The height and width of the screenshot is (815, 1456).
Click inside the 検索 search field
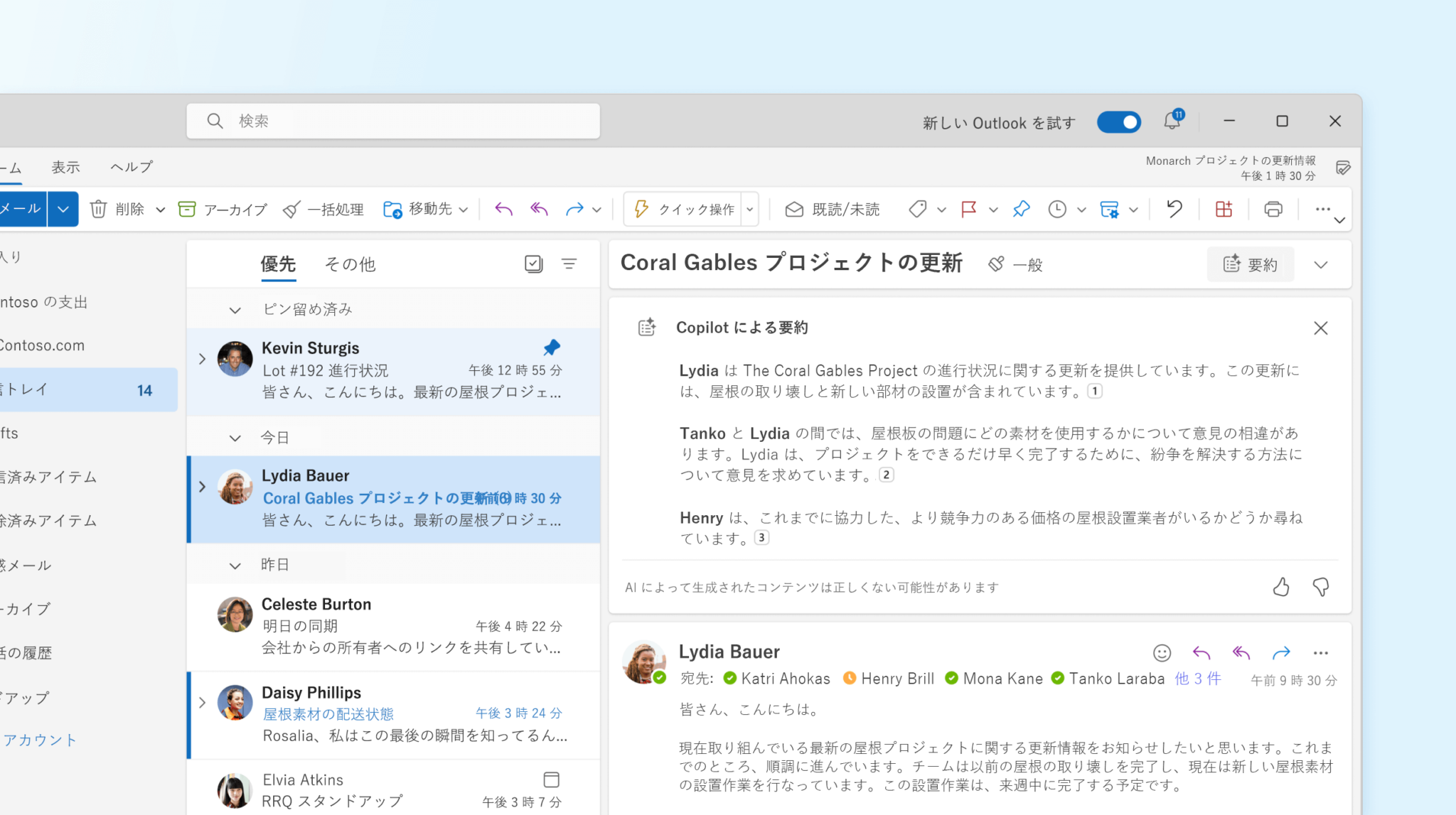393,121
